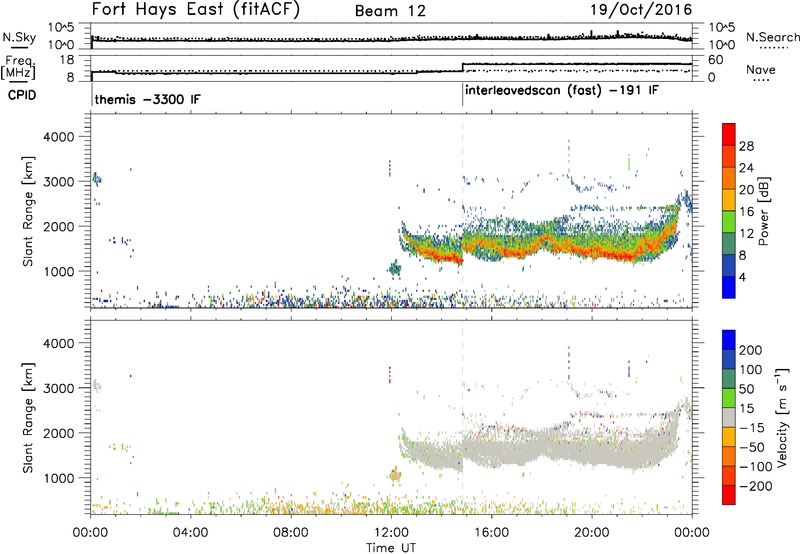Click the 'CPID' label

[22, 95]
